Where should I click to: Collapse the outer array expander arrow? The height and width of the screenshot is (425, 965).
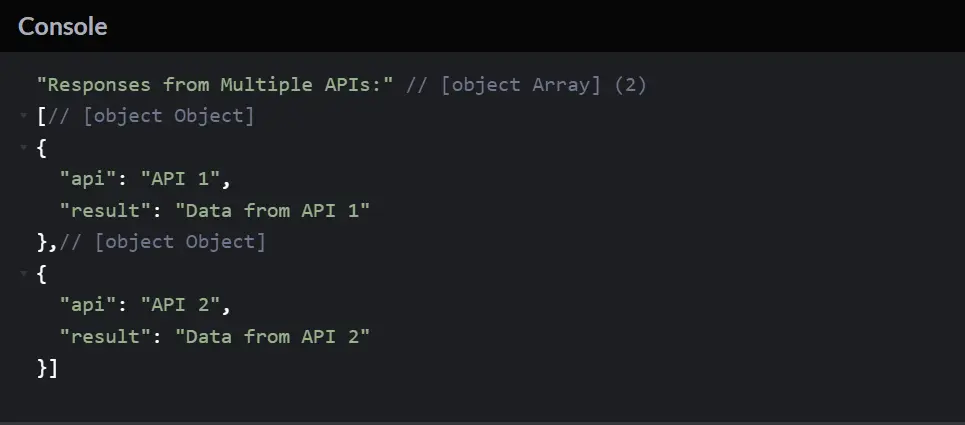[22, 116]
